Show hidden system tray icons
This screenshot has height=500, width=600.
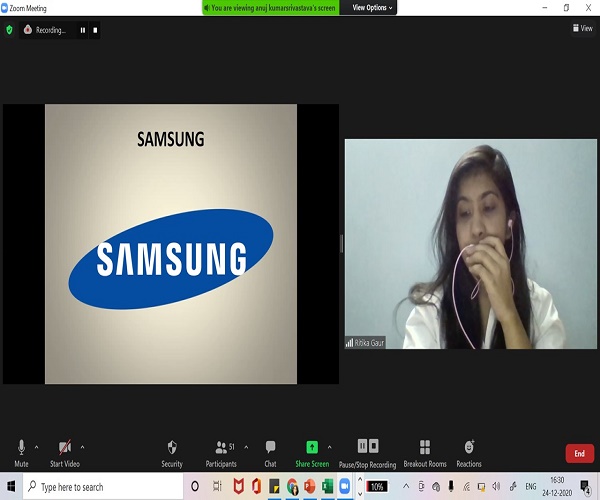tap(406, 486)
